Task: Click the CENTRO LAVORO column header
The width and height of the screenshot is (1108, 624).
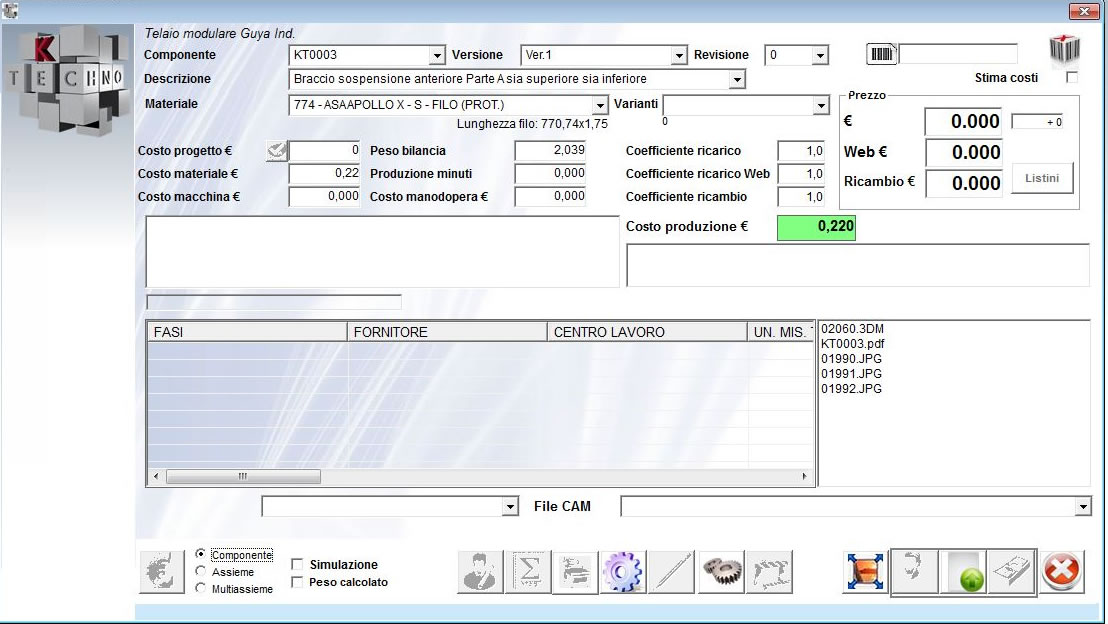Action: (647, 331)
